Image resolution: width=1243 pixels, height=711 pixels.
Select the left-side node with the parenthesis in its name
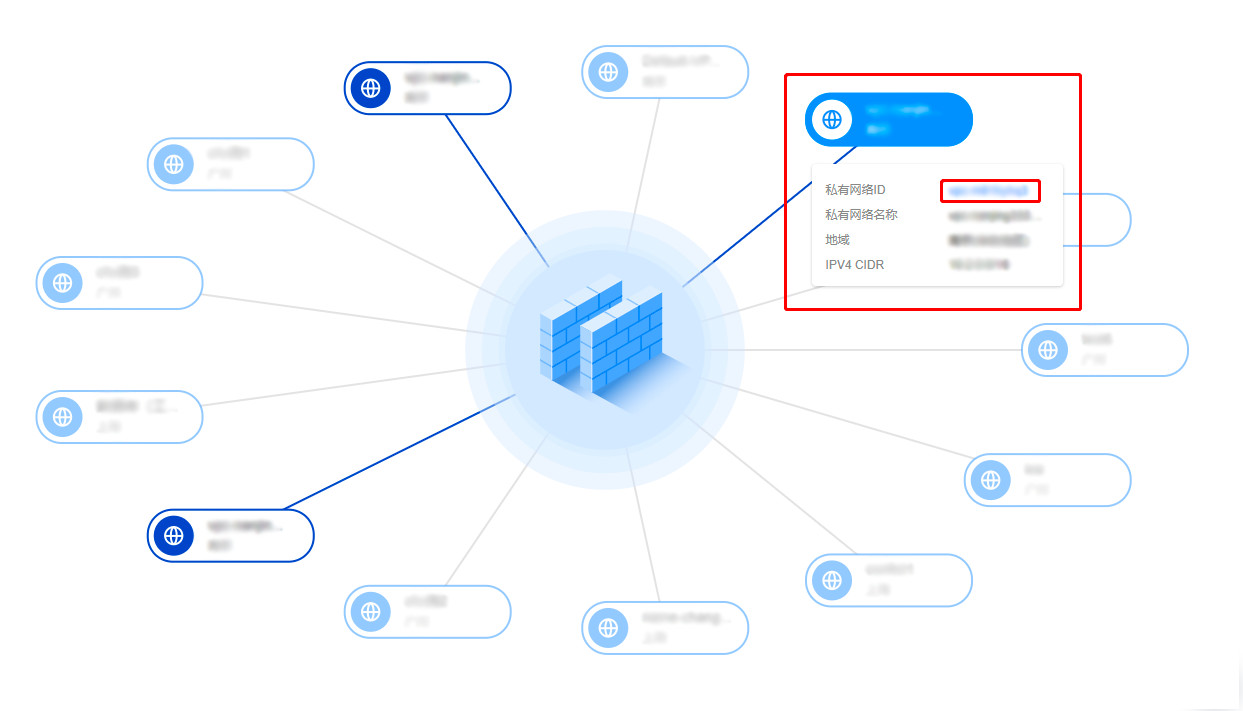tap(120, 416)
